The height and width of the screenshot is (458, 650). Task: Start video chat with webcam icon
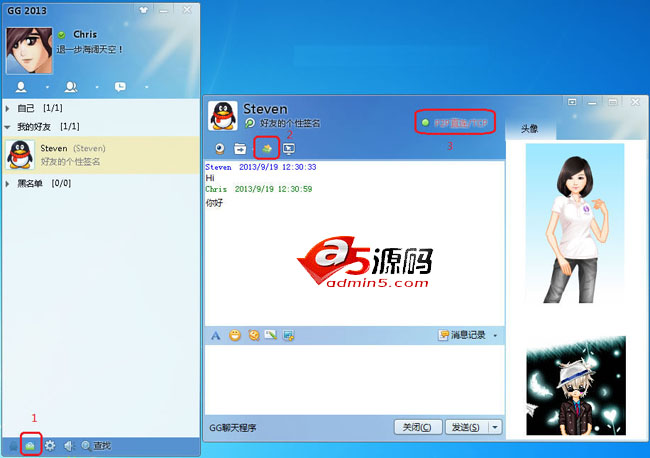coord(220,148)
